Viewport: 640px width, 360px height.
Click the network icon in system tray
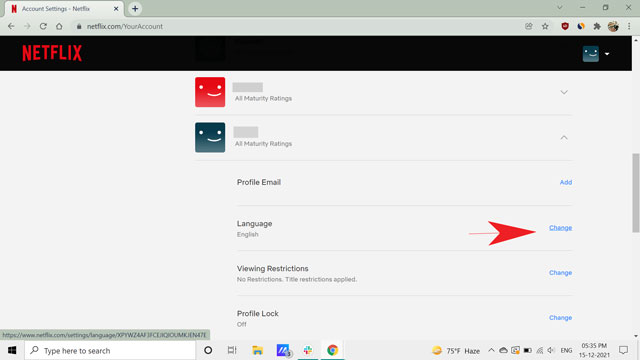coord(540,350)
